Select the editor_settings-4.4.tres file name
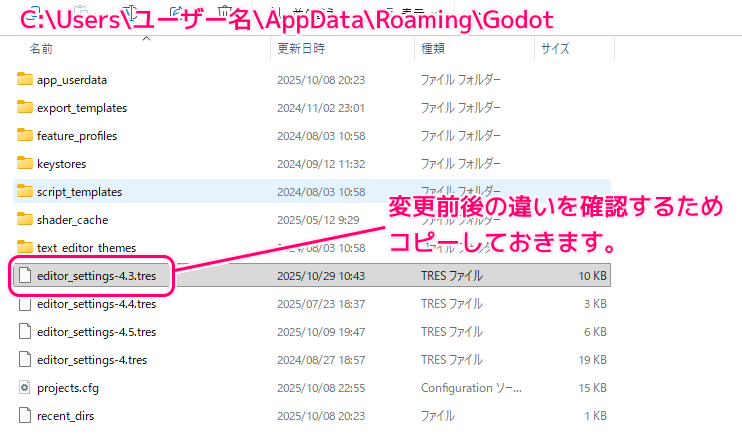742x445 pixels. pos(97,303)
